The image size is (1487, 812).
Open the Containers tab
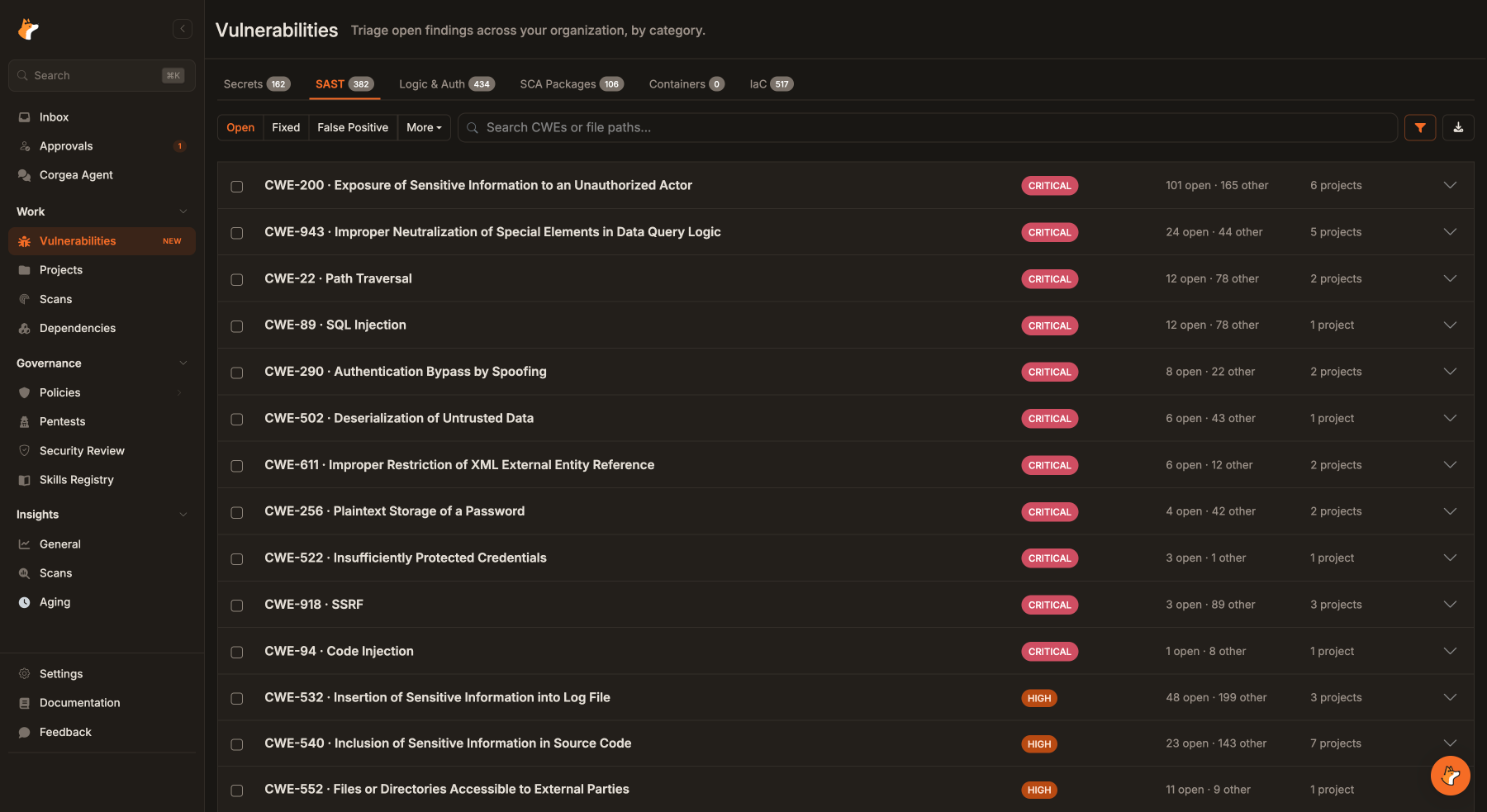[x=687, y=84]
